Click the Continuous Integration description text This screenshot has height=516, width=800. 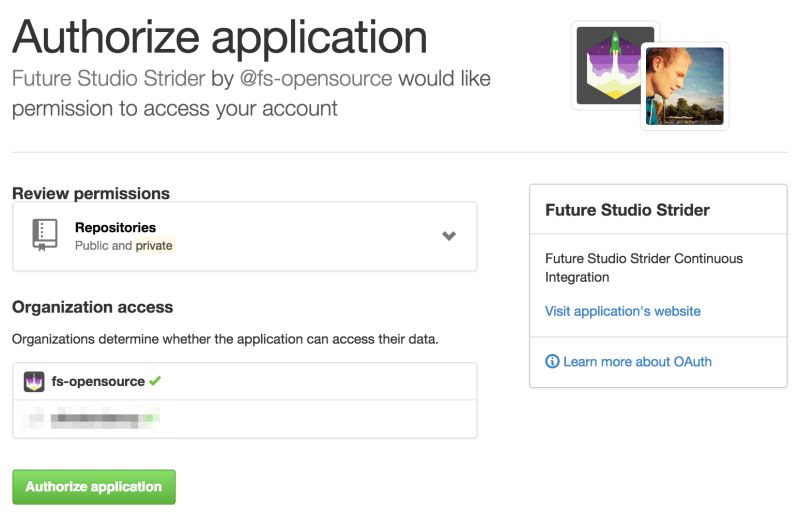tap(643, 267)
